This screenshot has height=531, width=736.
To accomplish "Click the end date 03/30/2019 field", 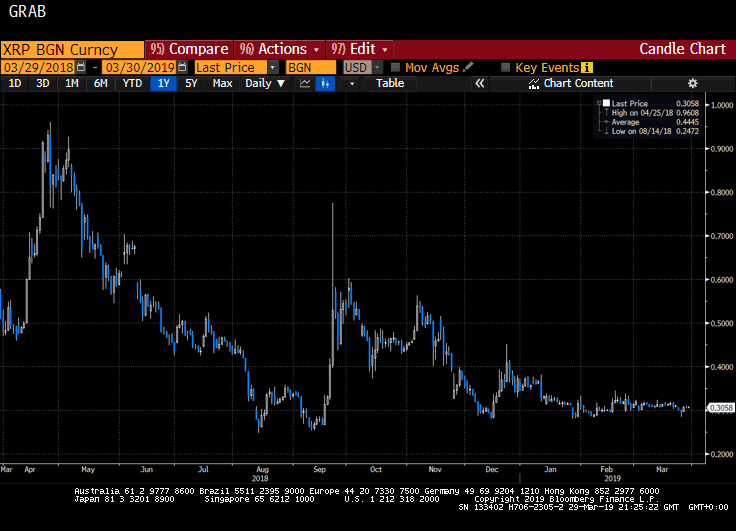I will pyautogui.click(x=140, y=68).
